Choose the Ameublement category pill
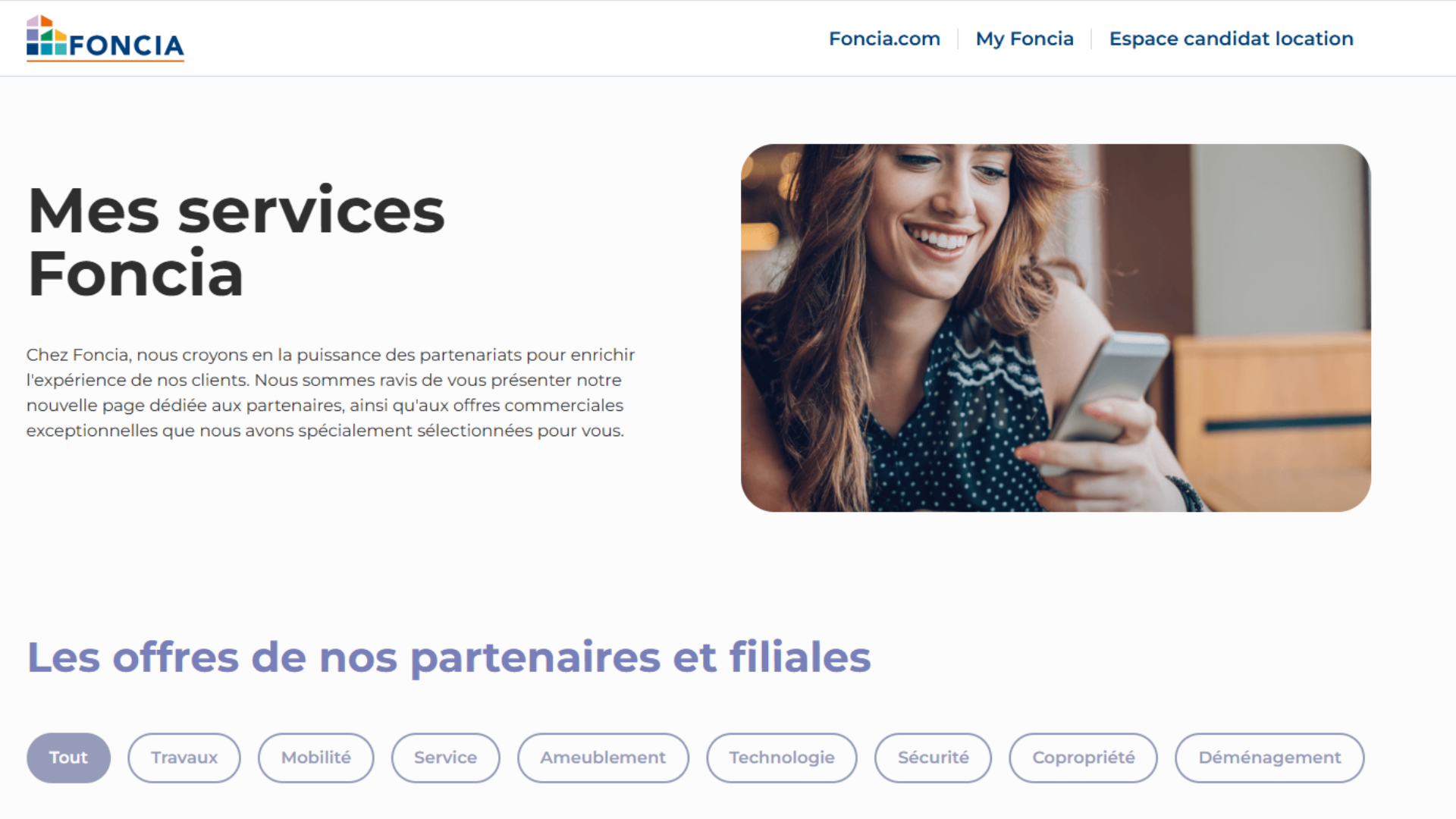The height and width of the screenshot is (819, 1456). tap(603, 758)
